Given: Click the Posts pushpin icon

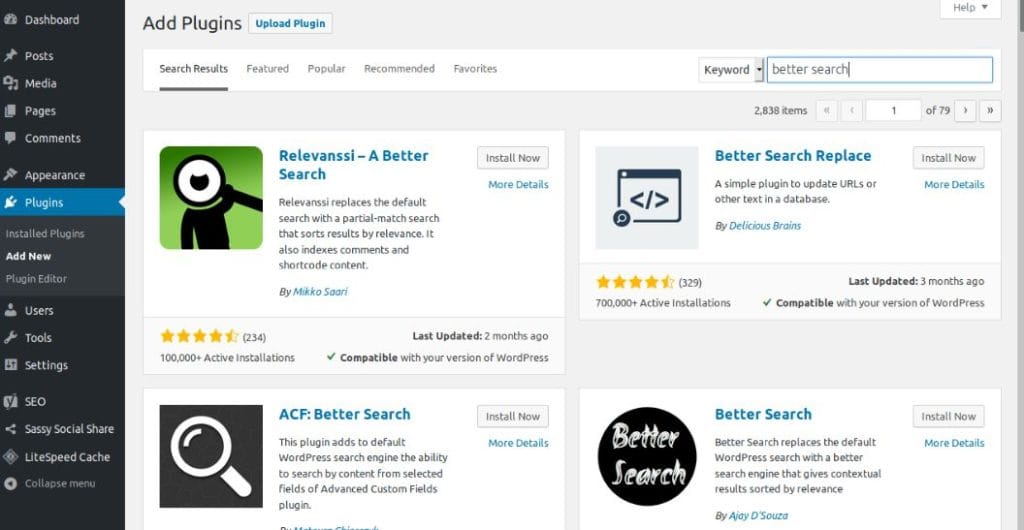Looking at the screenshot, I should pyautogui.click(x=10, y=56).
